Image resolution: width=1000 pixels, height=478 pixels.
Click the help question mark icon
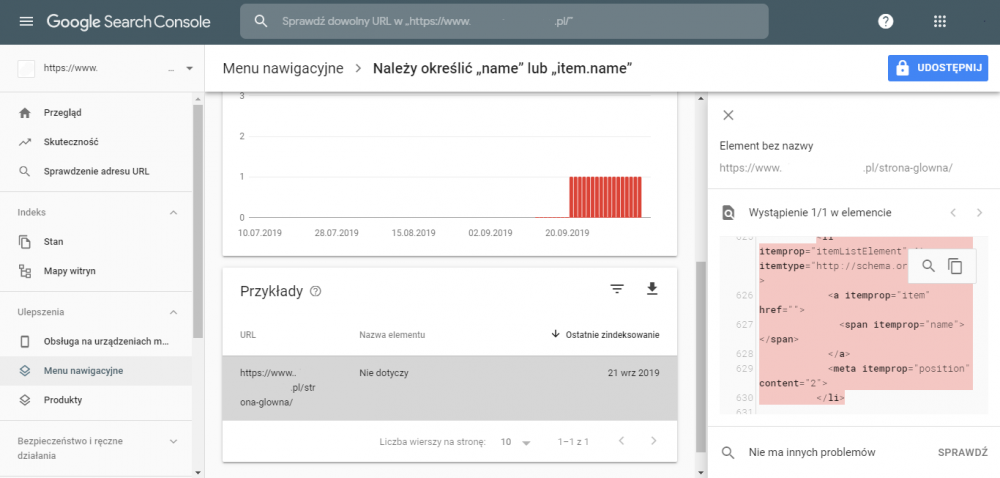pos(885,21)
